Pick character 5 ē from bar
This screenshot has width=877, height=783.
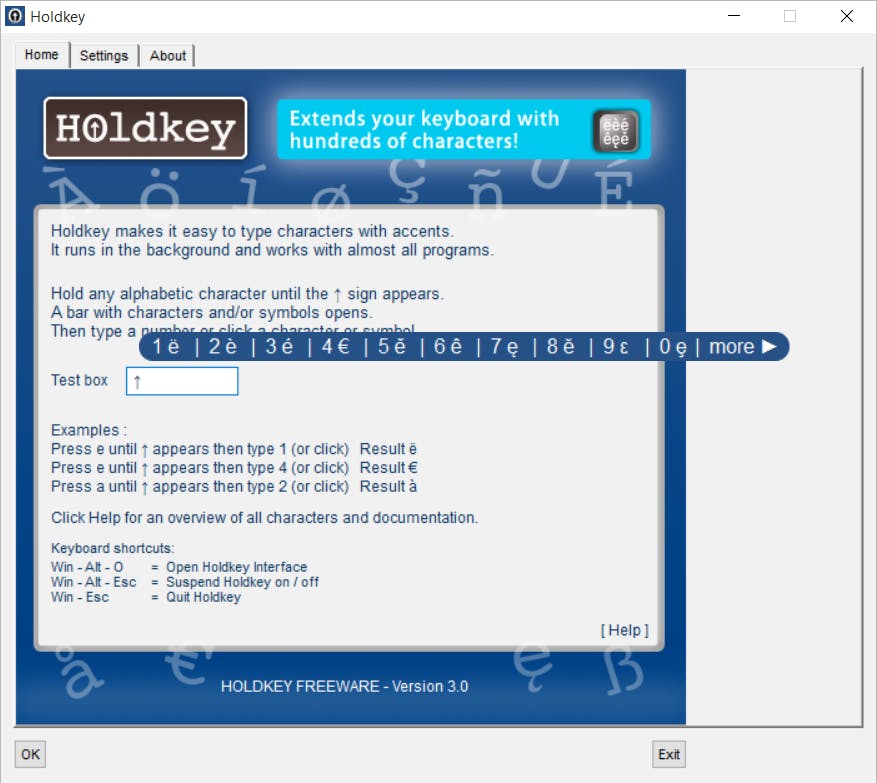tap(392, 347)
